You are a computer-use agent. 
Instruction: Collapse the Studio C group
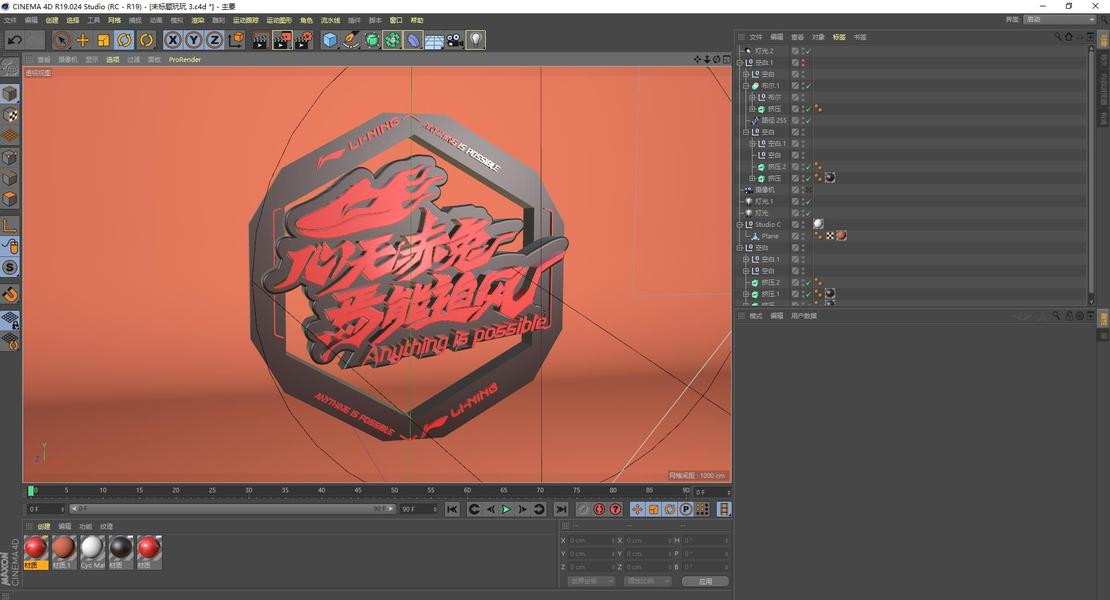(x=740, y=224)
